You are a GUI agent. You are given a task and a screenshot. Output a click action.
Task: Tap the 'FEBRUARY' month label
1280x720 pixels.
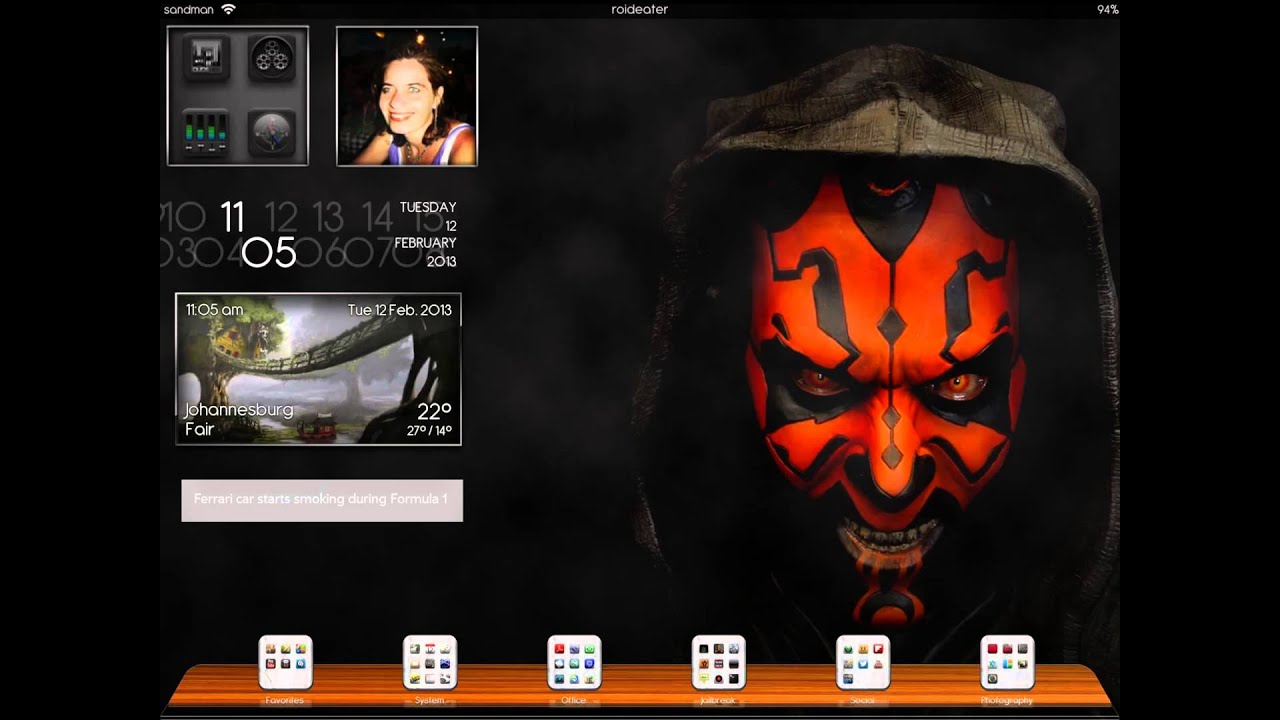click(x=425, y=243)
